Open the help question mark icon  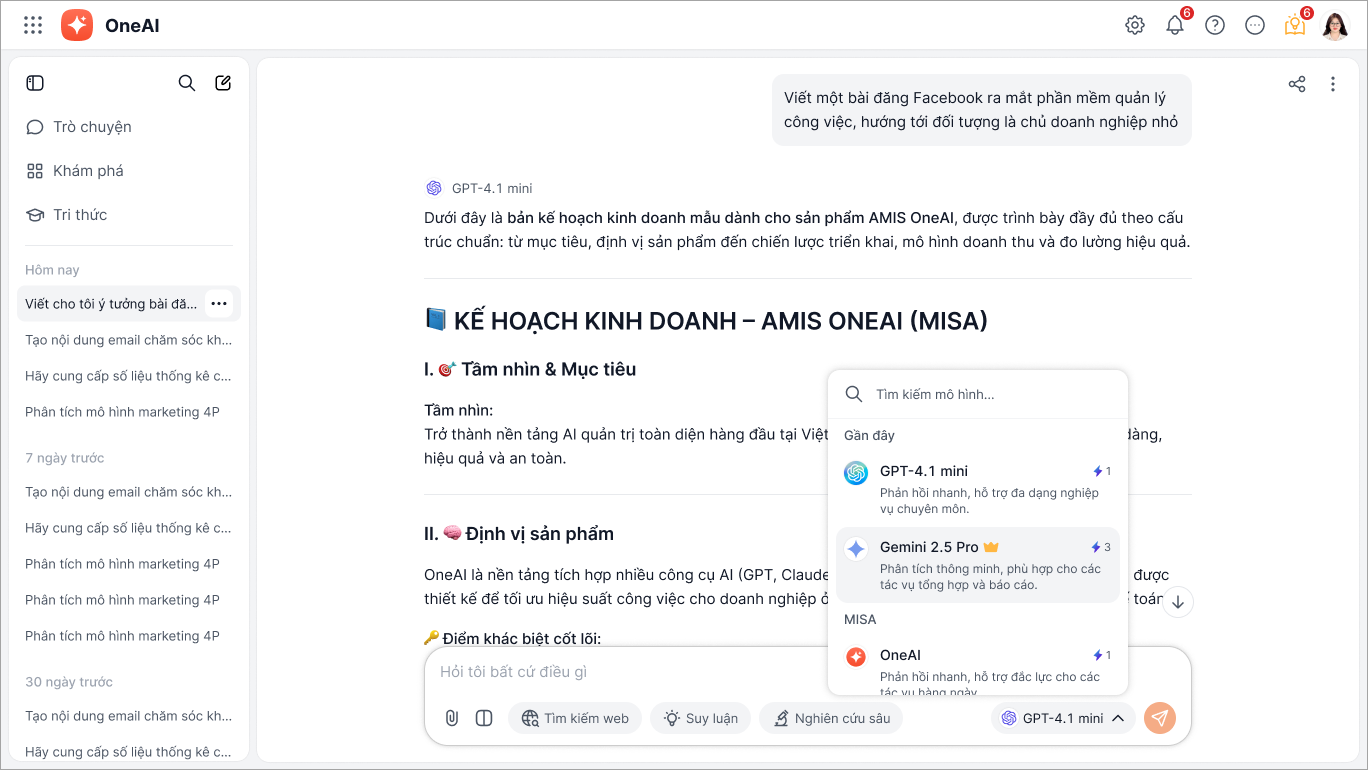coord(1215,26)
